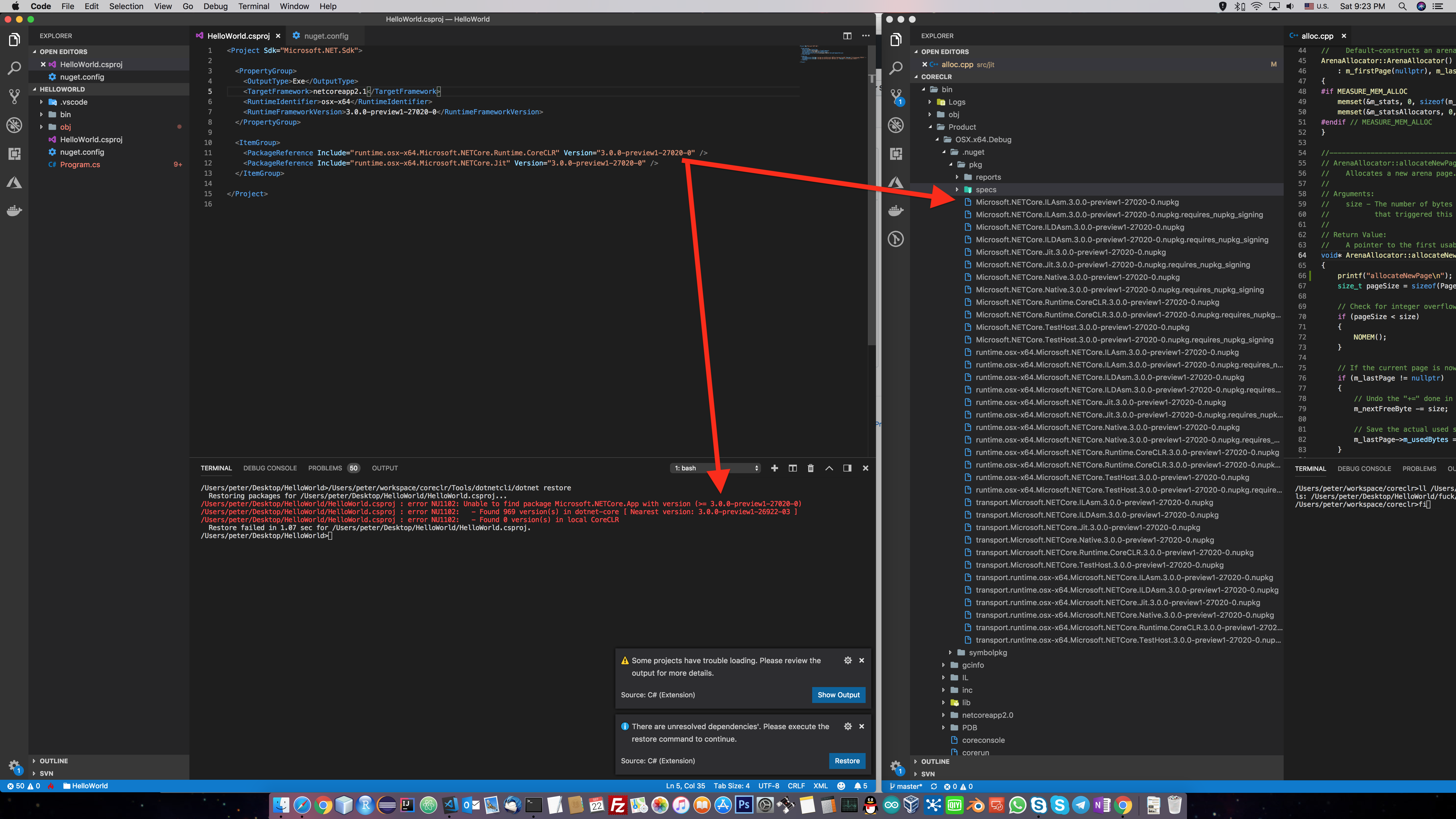The height and width of the screenshot is (819, 1456).
Task: Move the terminal panel to the side
Action: tap(847, 468)
